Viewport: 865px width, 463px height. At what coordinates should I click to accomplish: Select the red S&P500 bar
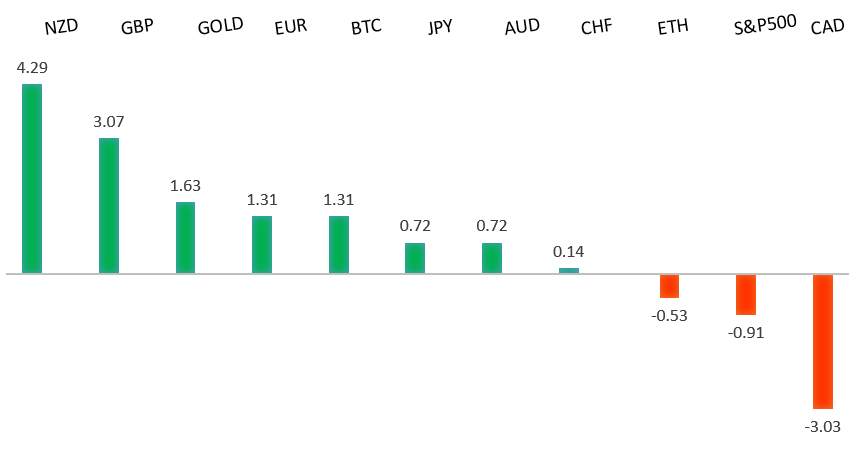click(746, 295)
